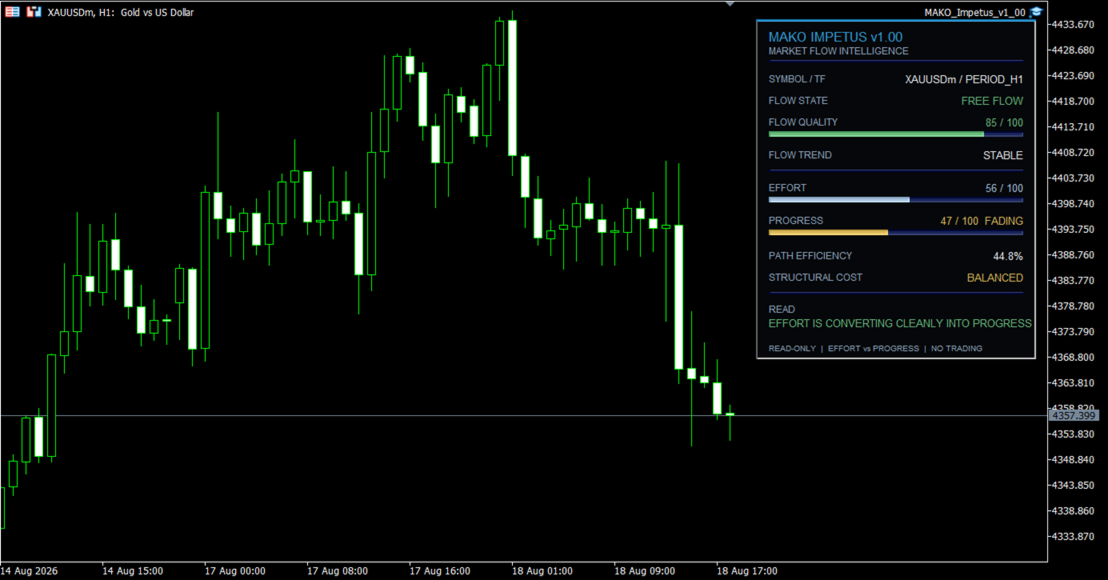Click the yellow Progress bar
Image resolution: width=1108 pixels, height=580 pixels.
tap(895, 232)
